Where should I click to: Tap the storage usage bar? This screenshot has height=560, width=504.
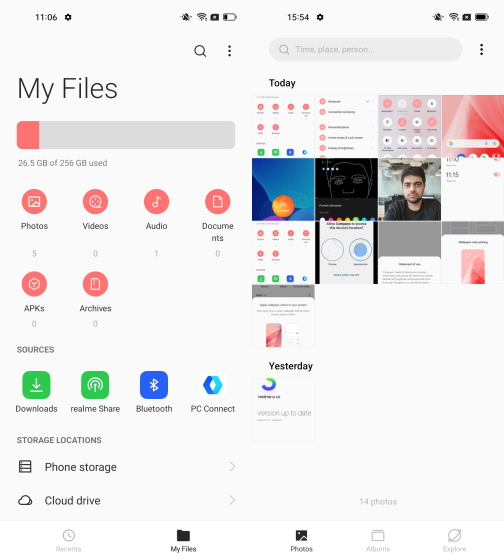click(126, 135)
